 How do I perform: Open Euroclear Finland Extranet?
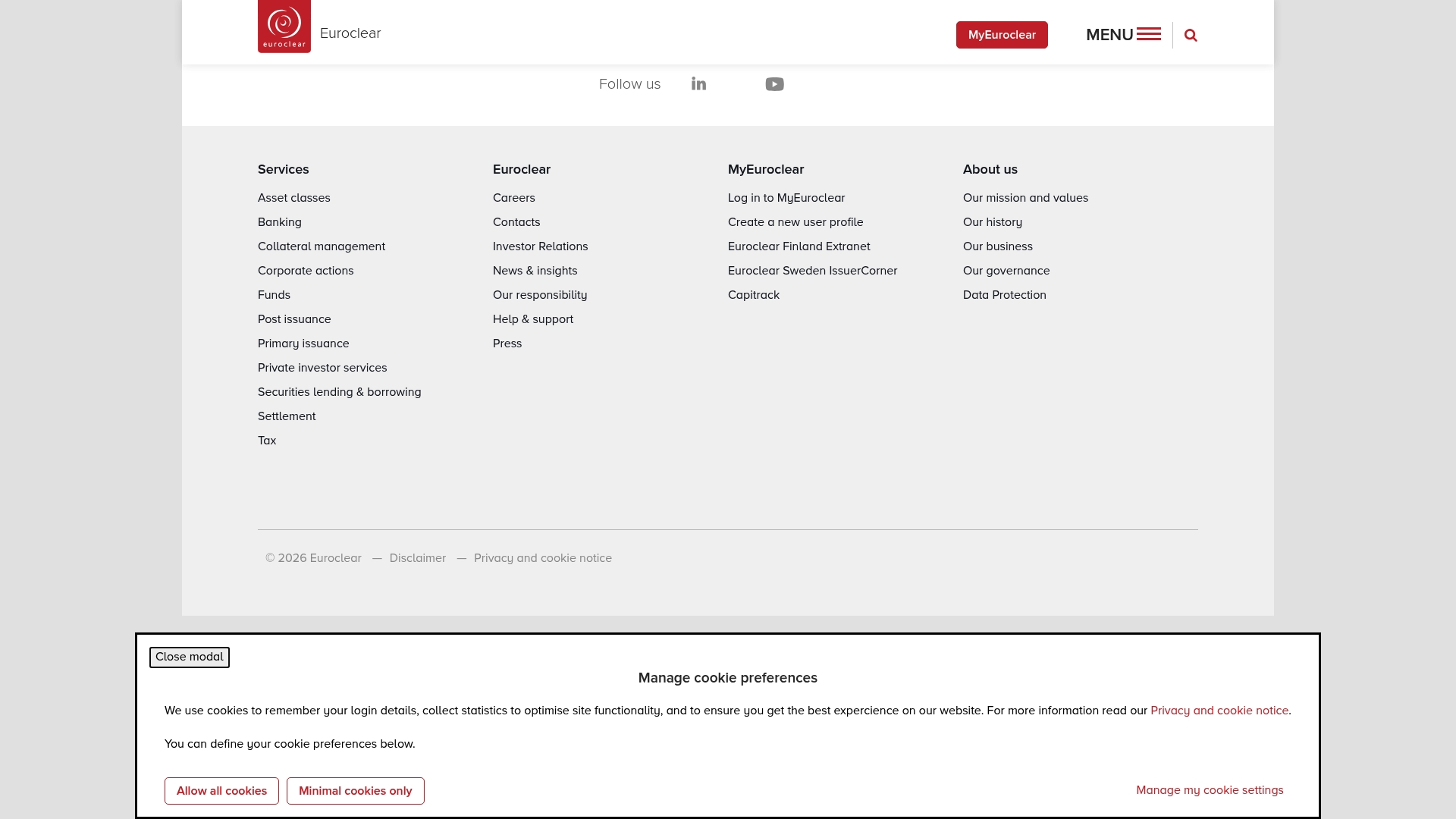point(799,246)
